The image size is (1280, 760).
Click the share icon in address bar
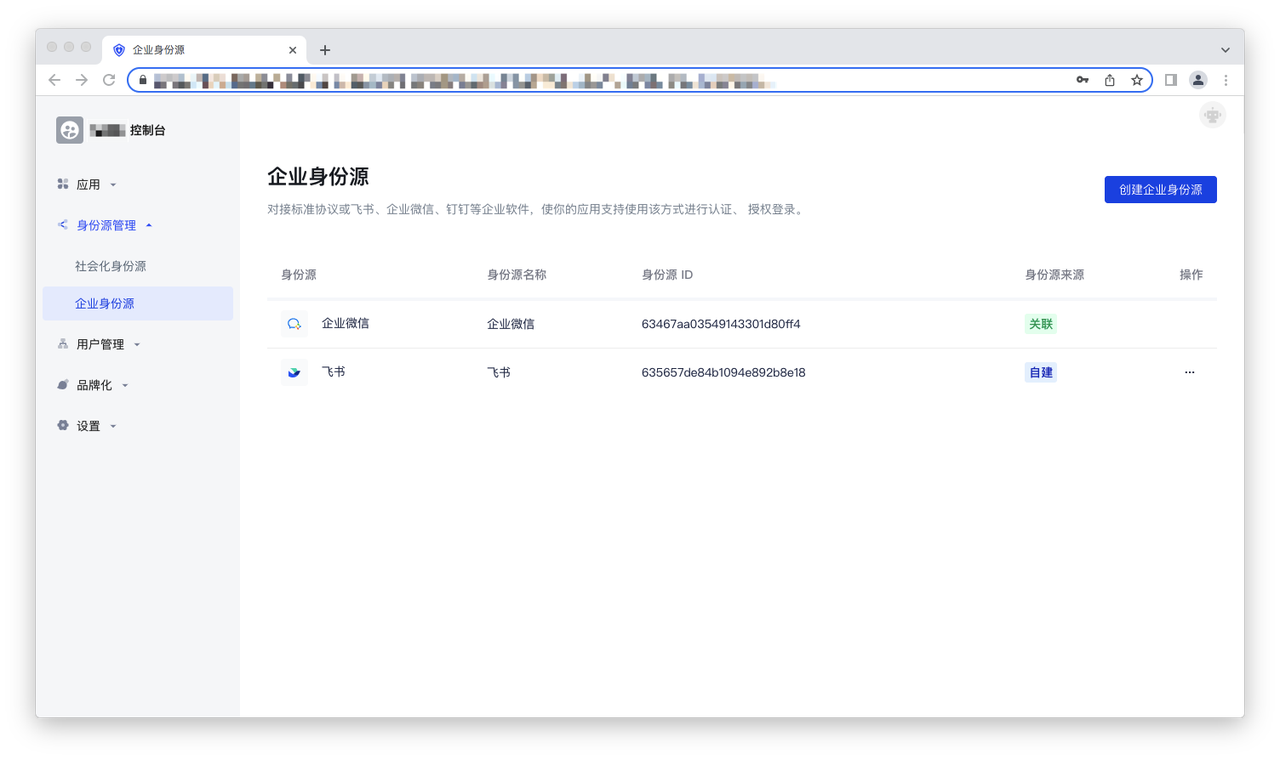1110,80
